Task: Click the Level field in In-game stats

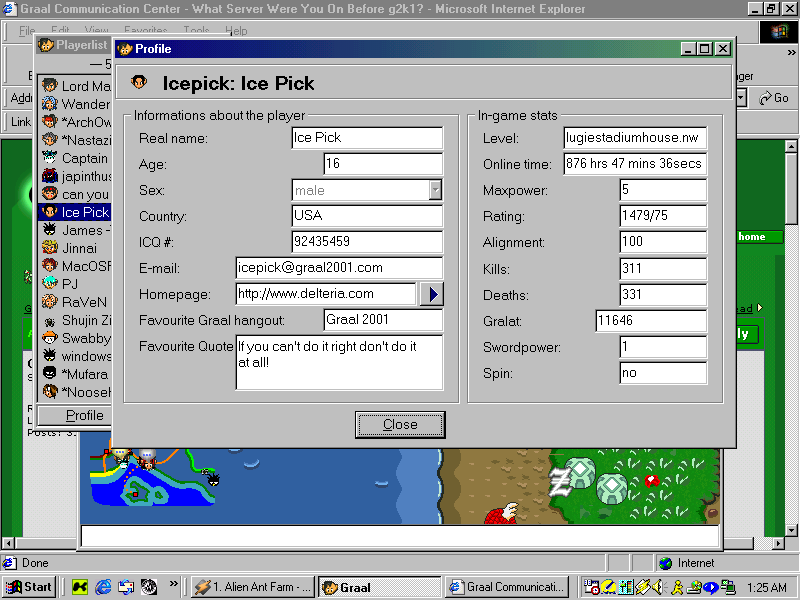Action: pos(635,138)
